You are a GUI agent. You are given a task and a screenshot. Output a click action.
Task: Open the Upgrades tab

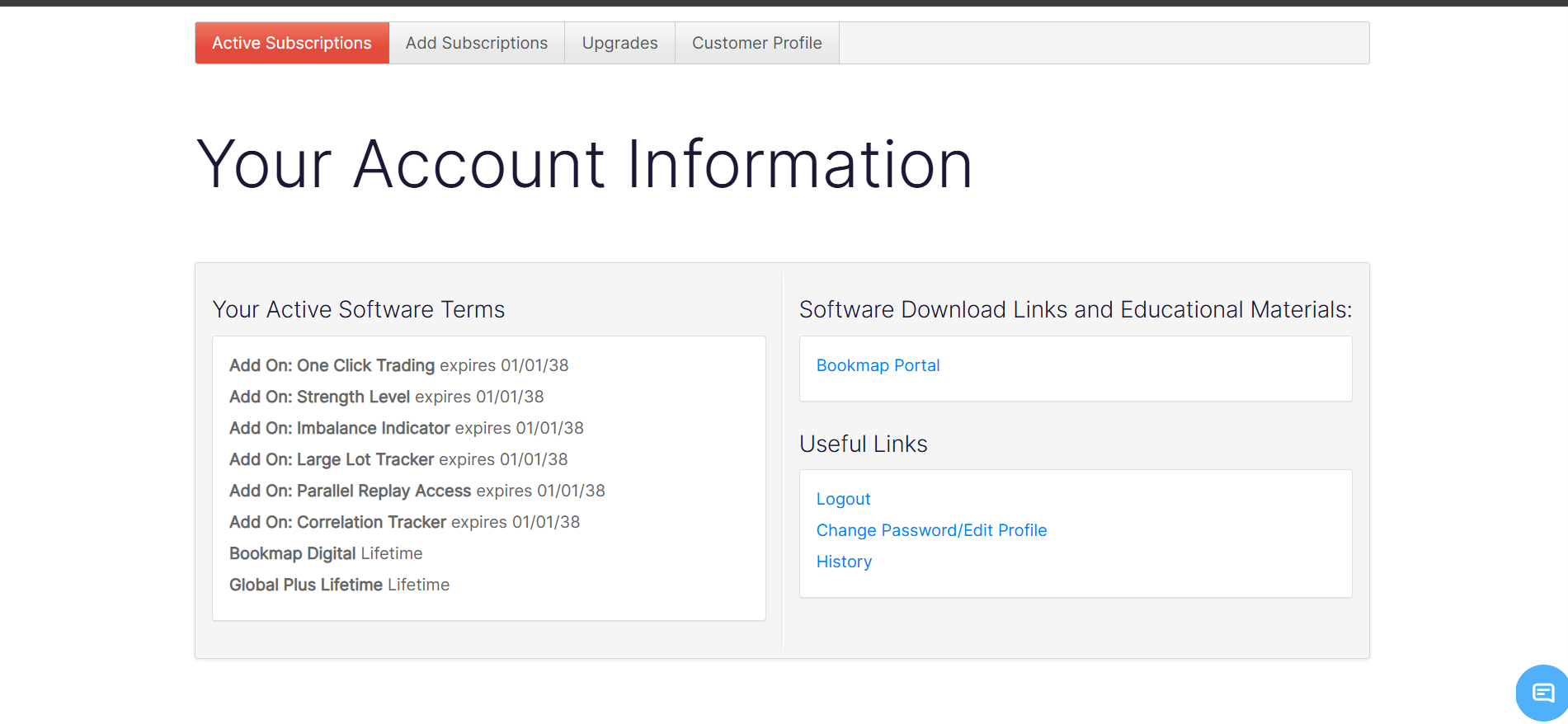(x=620, y=43)
